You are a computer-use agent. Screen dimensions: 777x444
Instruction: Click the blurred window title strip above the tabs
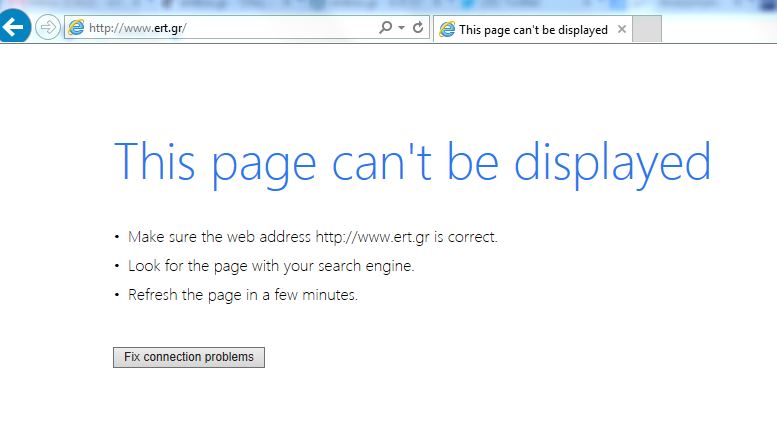[x=400, y=6]
